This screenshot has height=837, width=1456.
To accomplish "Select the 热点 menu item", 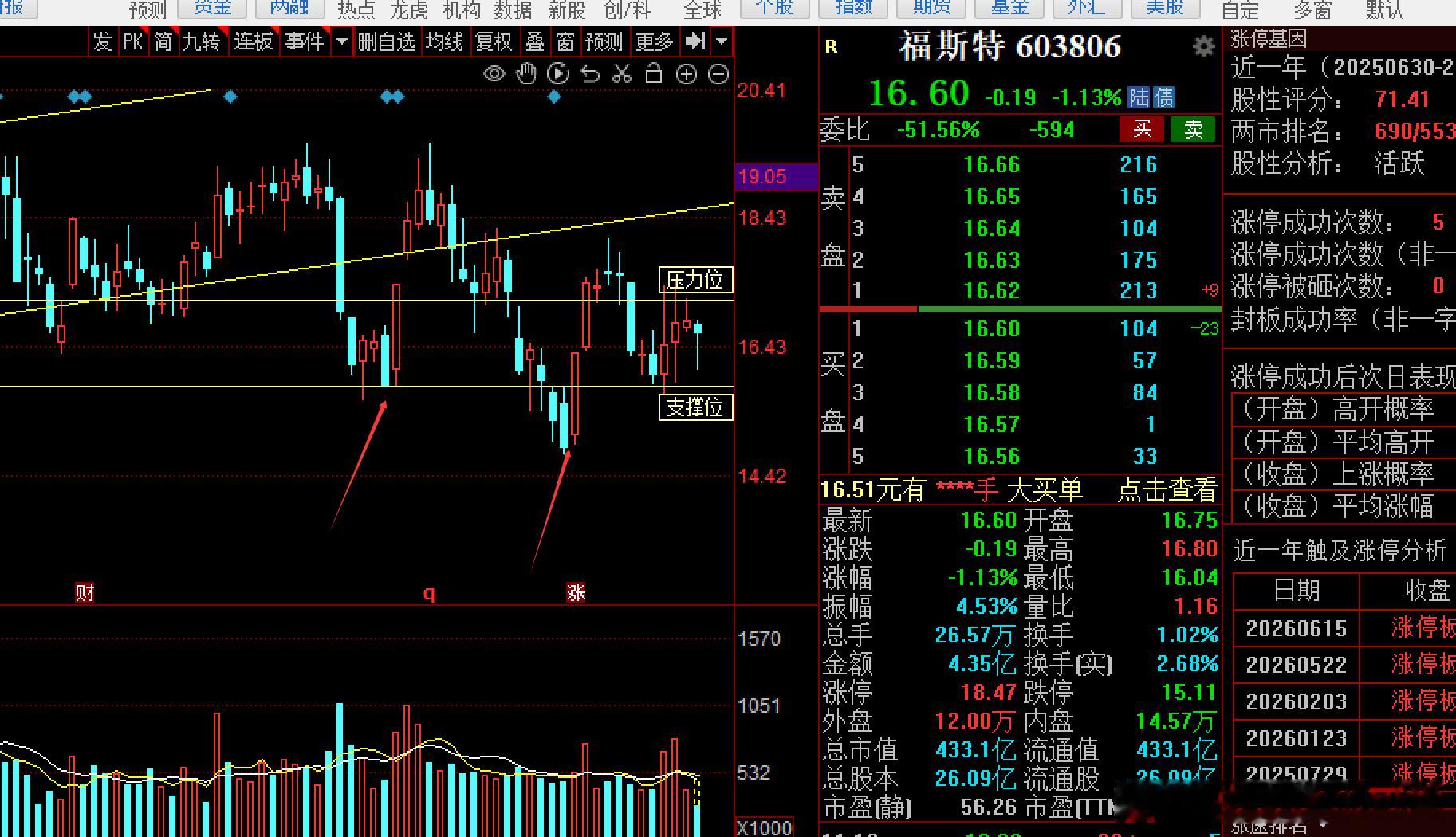I will click(356, 10).
